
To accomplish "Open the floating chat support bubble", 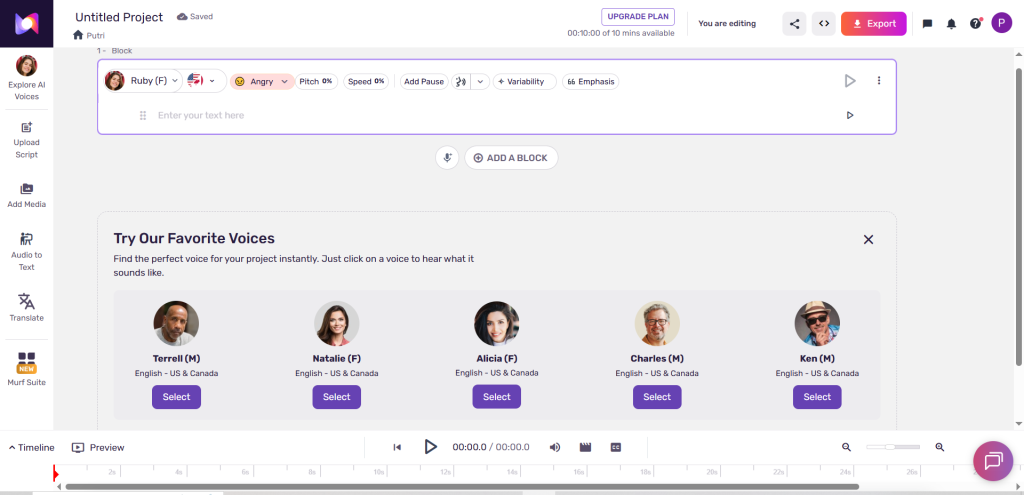I will click(x=993, y=461).
